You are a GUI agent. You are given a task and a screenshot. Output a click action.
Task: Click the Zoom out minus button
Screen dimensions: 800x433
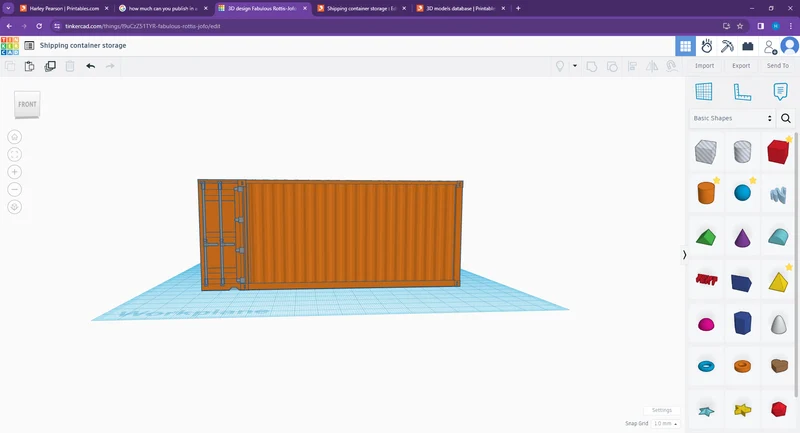click(x=14, y=189)
